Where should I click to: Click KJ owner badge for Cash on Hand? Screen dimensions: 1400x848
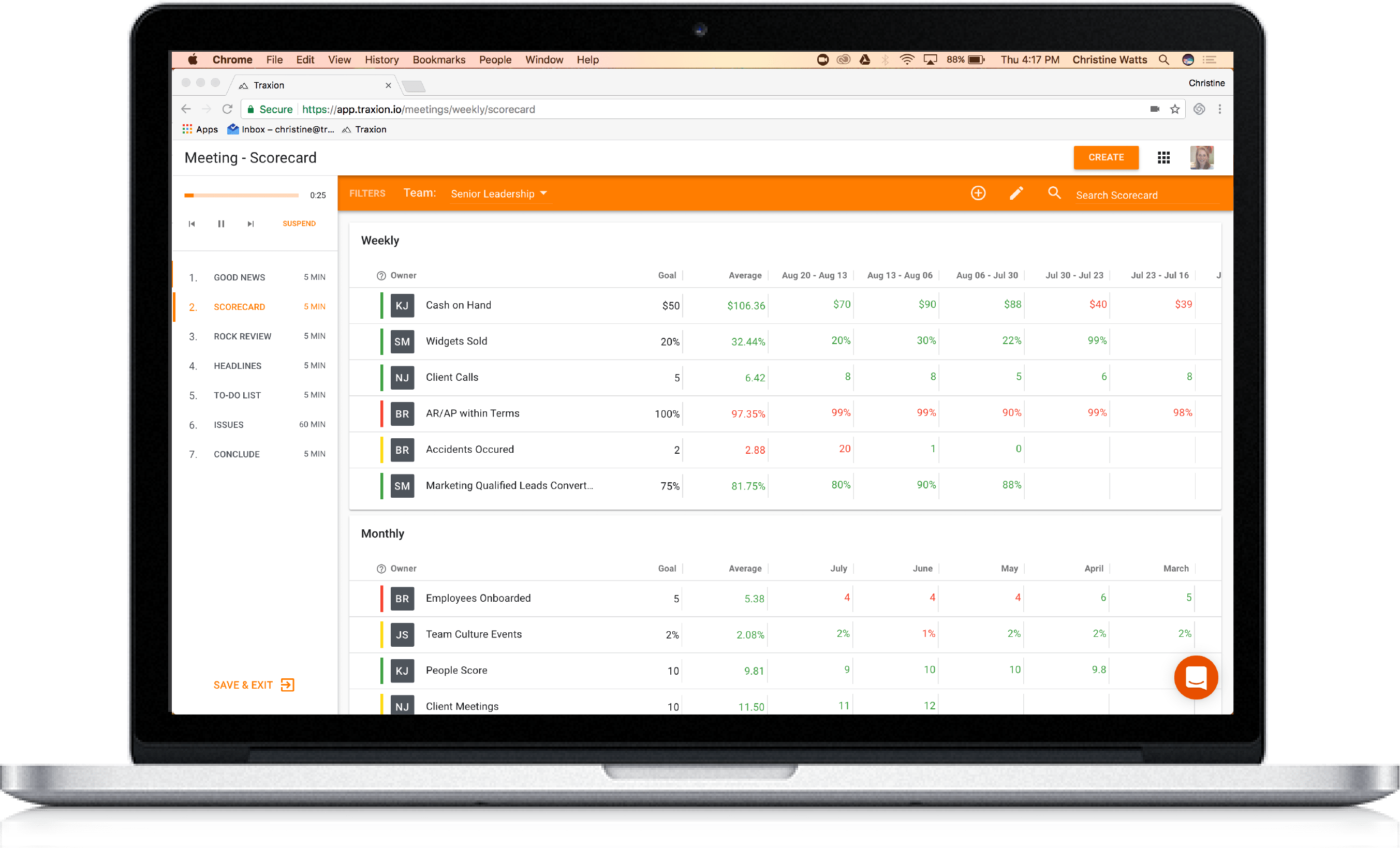(402, 306)
